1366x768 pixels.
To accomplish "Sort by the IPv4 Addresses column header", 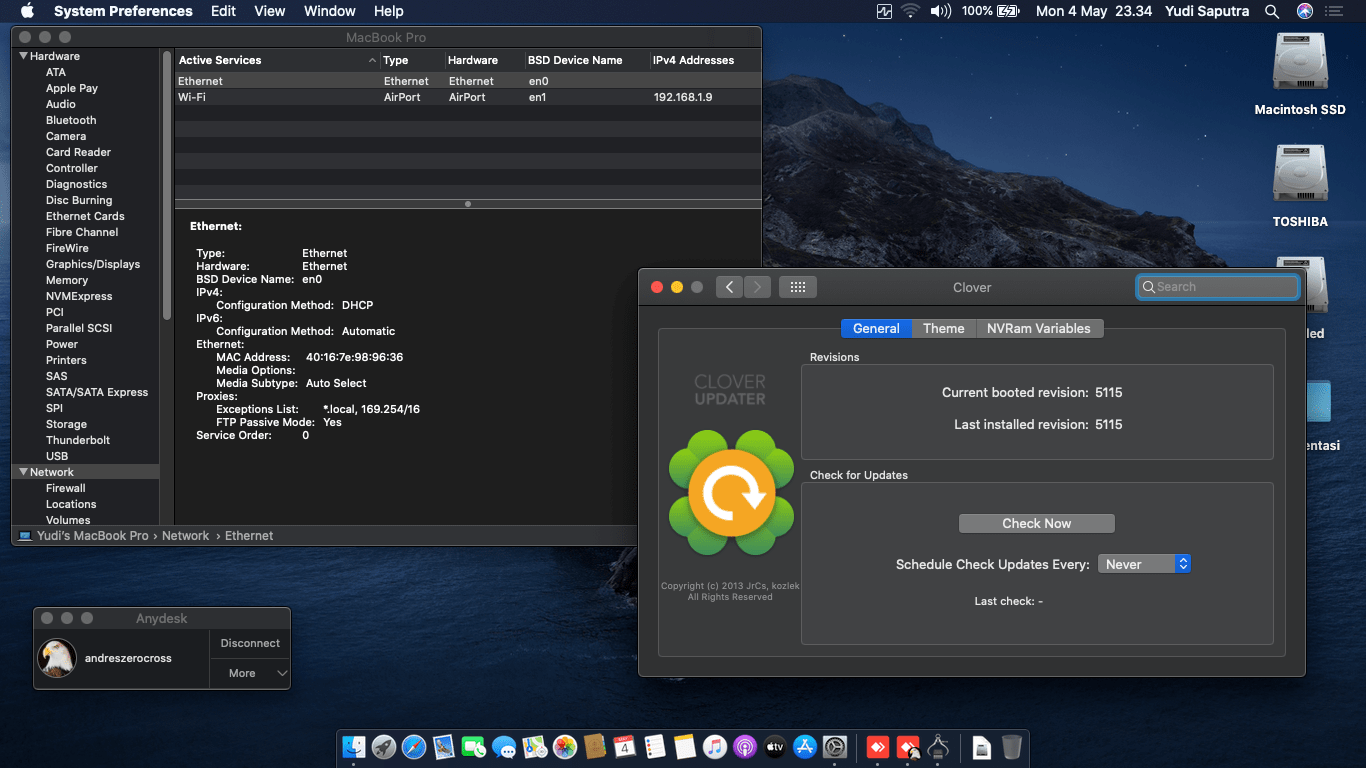I will 705,60.
